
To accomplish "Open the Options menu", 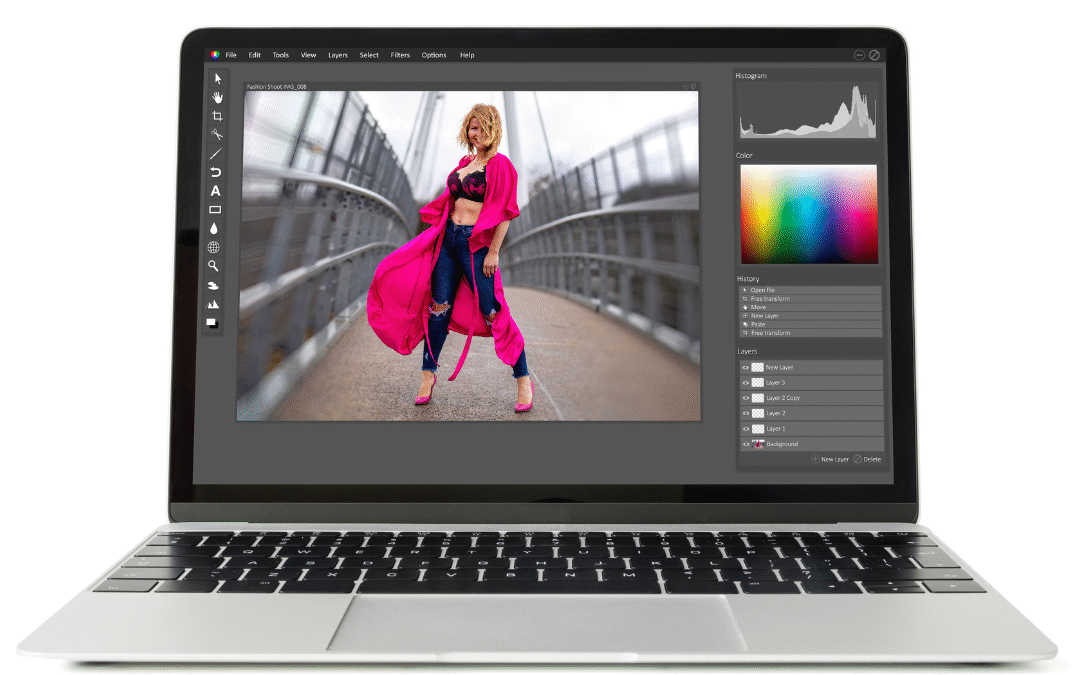I will (433, 55).
